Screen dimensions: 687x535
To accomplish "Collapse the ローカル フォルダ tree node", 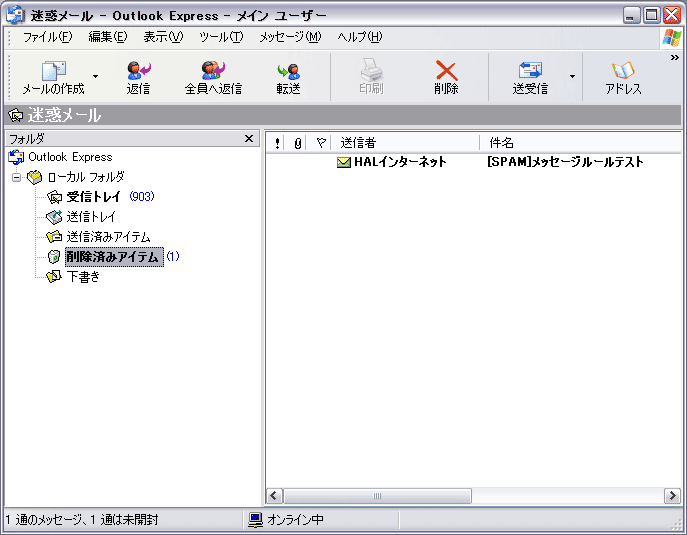I will (17, 177).
